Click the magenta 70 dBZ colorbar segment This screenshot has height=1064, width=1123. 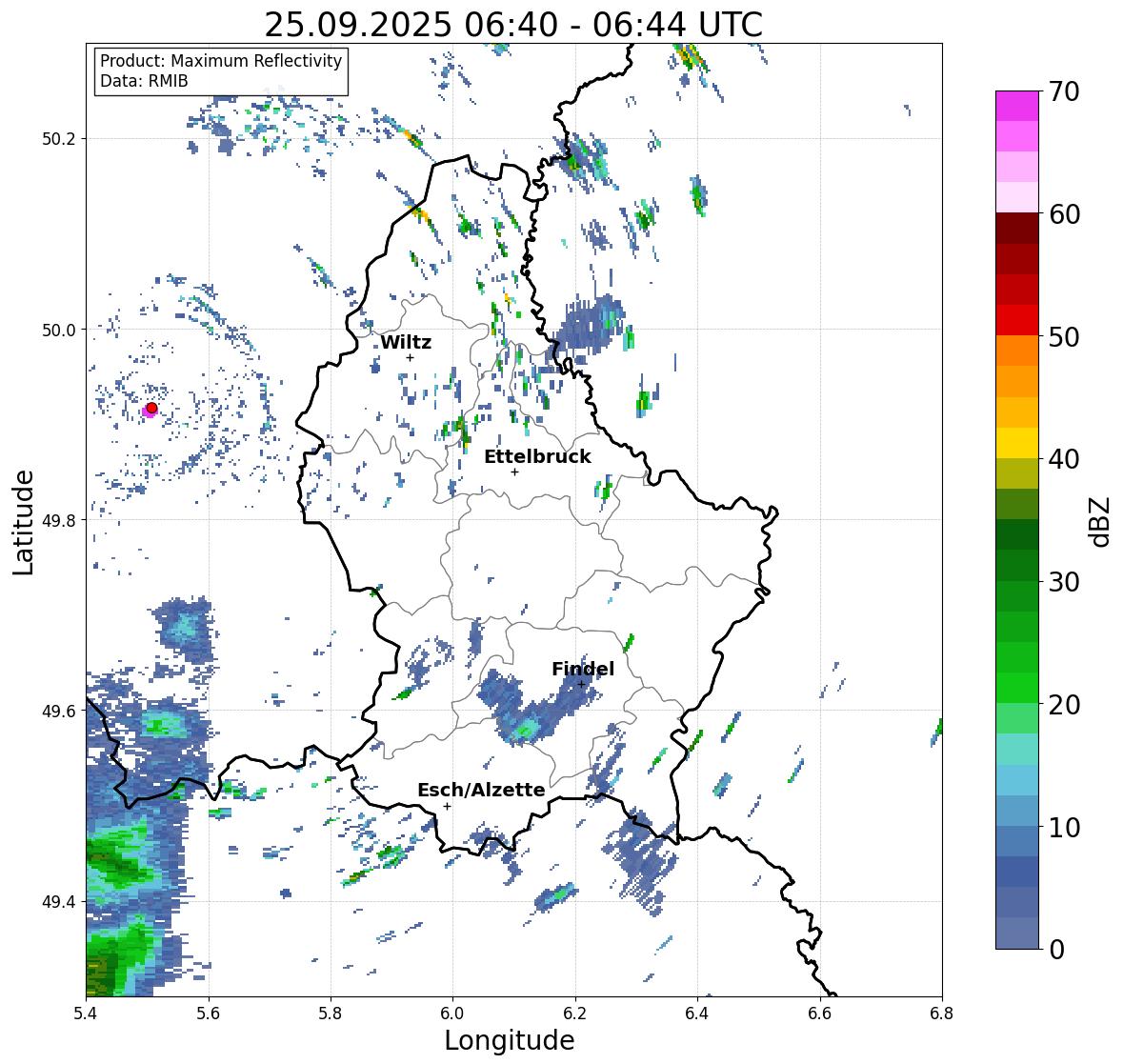(x=1017, y=106)
